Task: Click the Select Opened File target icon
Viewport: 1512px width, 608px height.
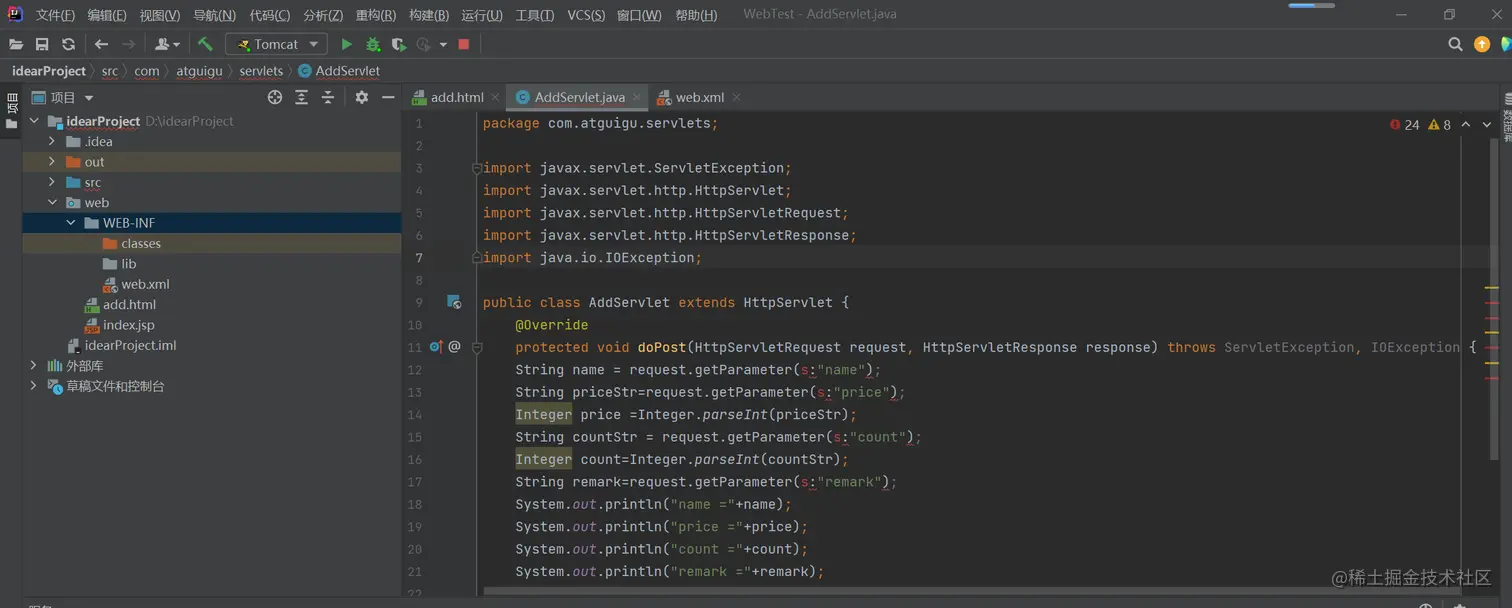Action: (275, 97)
